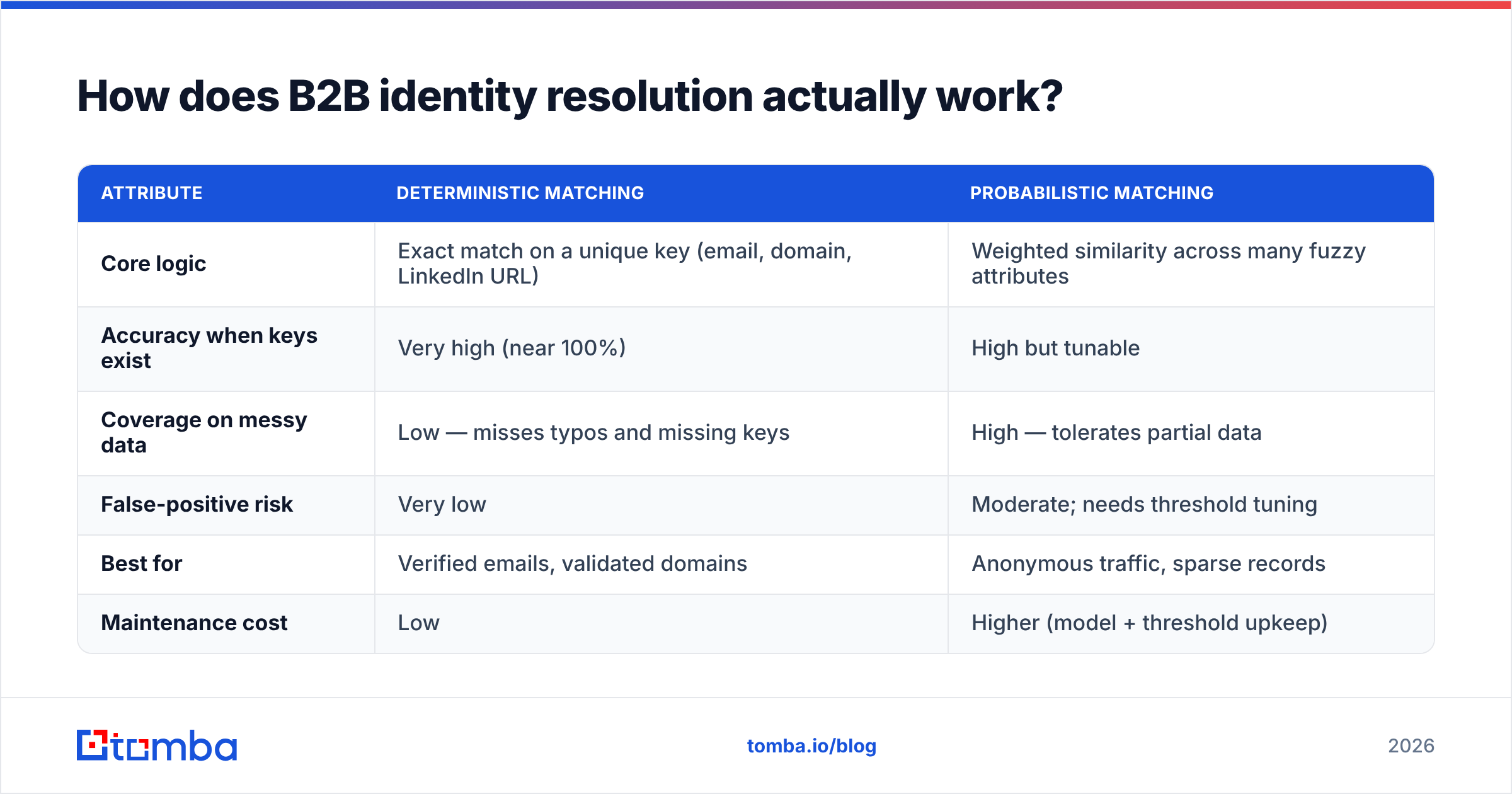Select the PROBABILISTIC MATCHING column header
The height and width of the screenshot is (794, 1512).
coord(1092,193)
